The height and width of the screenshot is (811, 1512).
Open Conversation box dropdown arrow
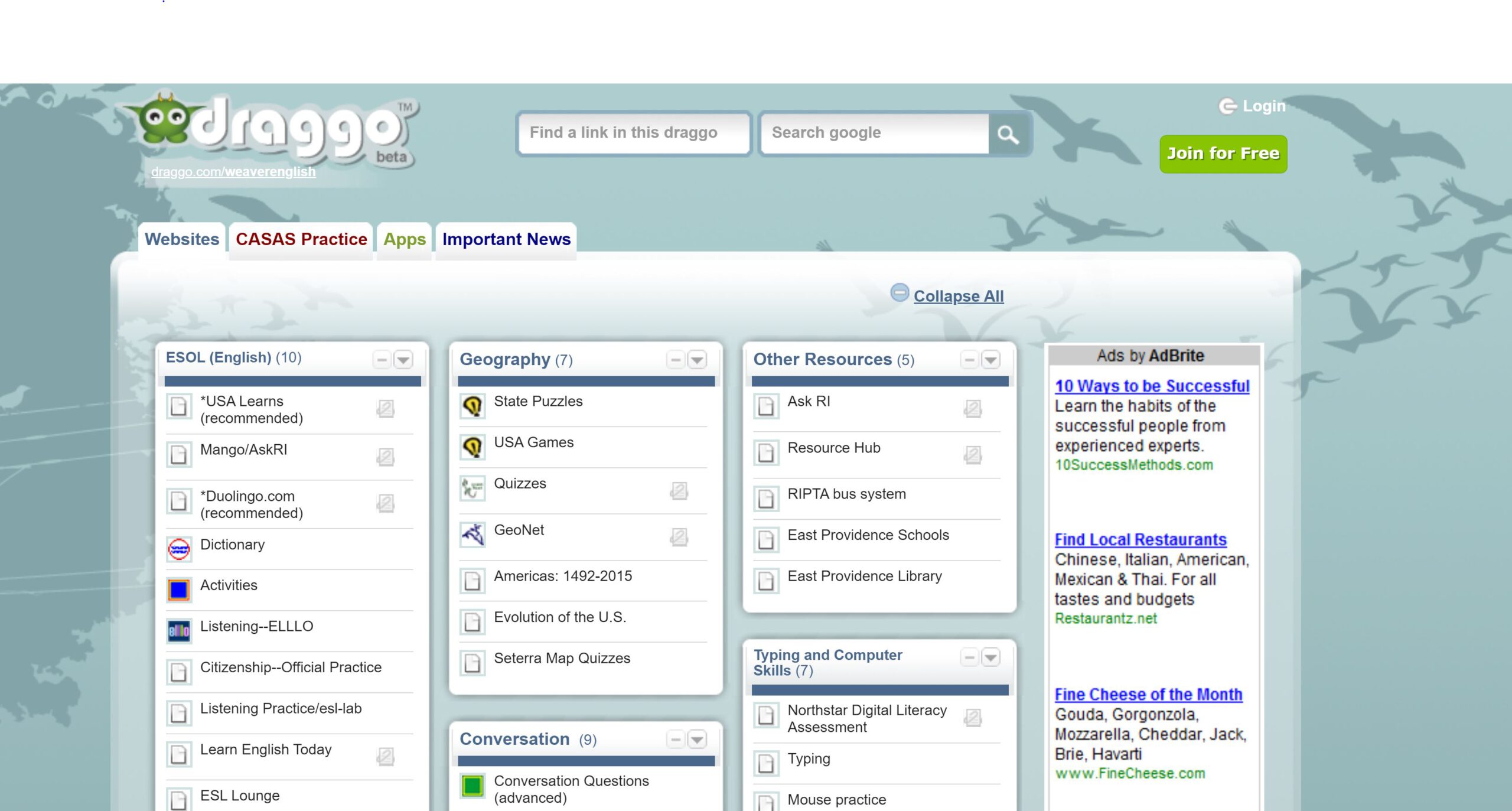click(697, 739)
